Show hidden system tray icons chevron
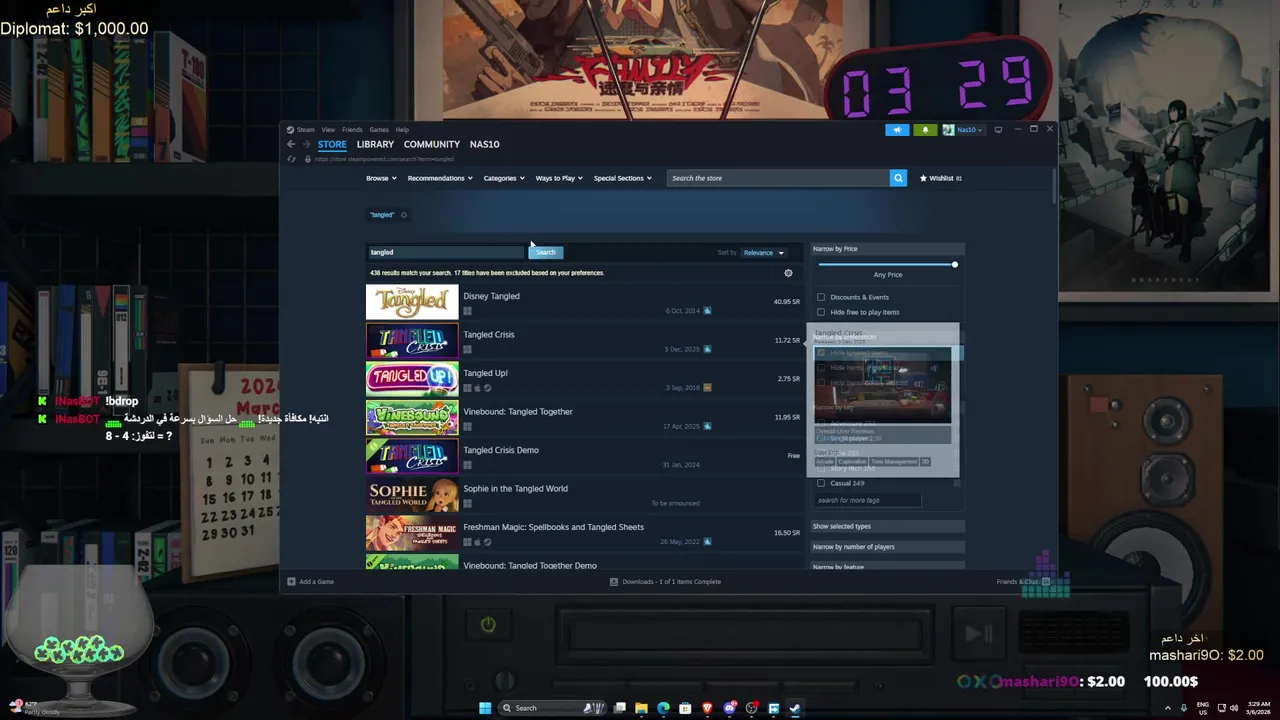This screenshot has width=1280, height=720. (x=1168, y=708)
